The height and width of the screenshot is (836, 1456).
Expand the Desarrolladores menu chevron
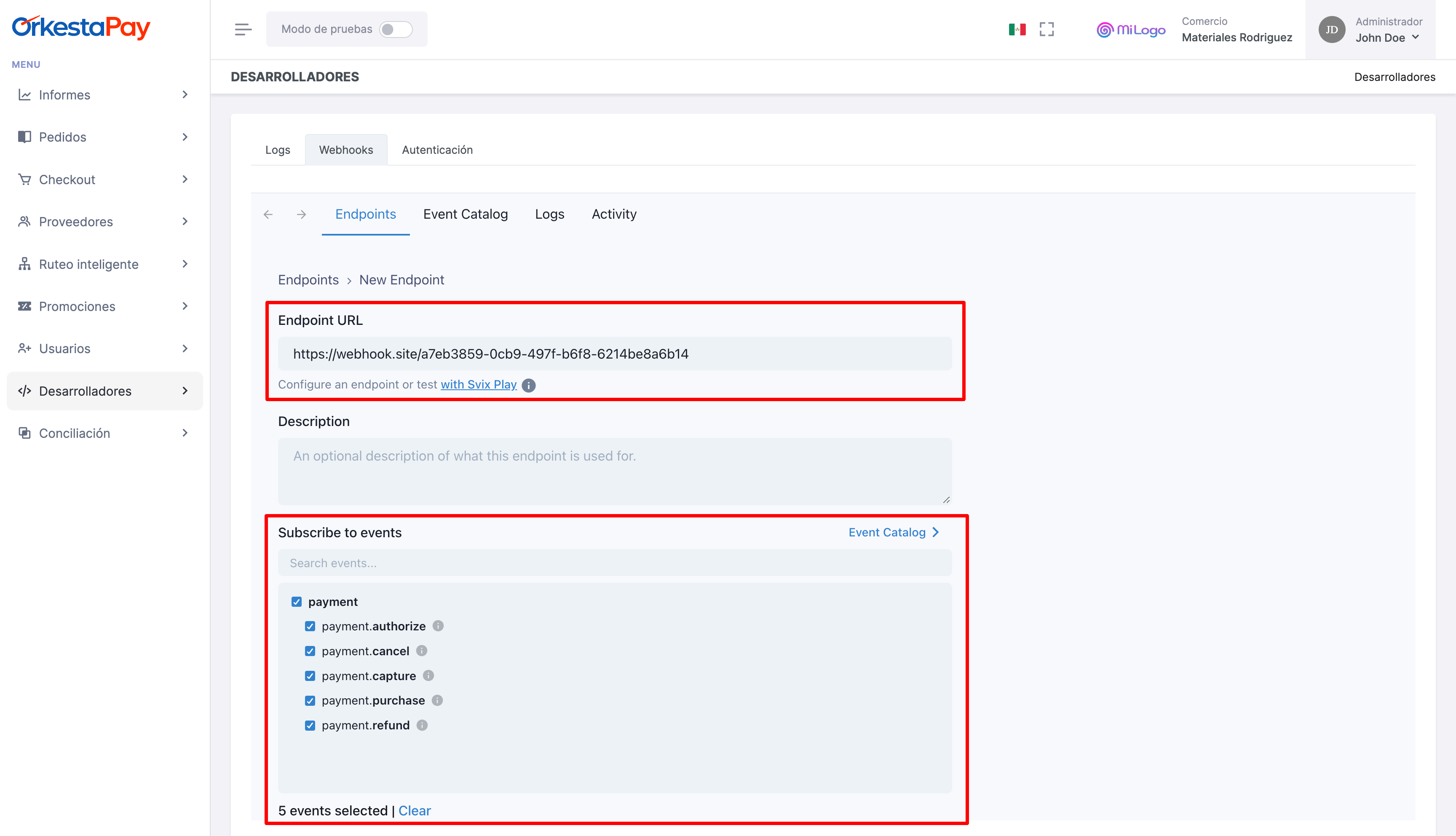pyautogui.click(x=185, y=391)
